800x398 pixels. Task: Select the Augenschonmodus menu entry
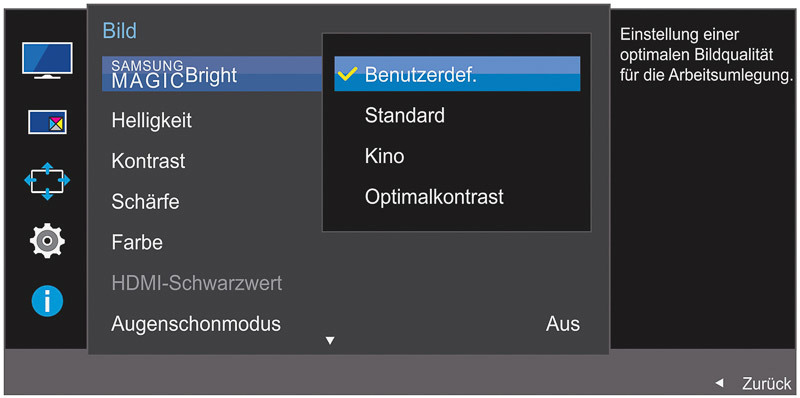196,324
